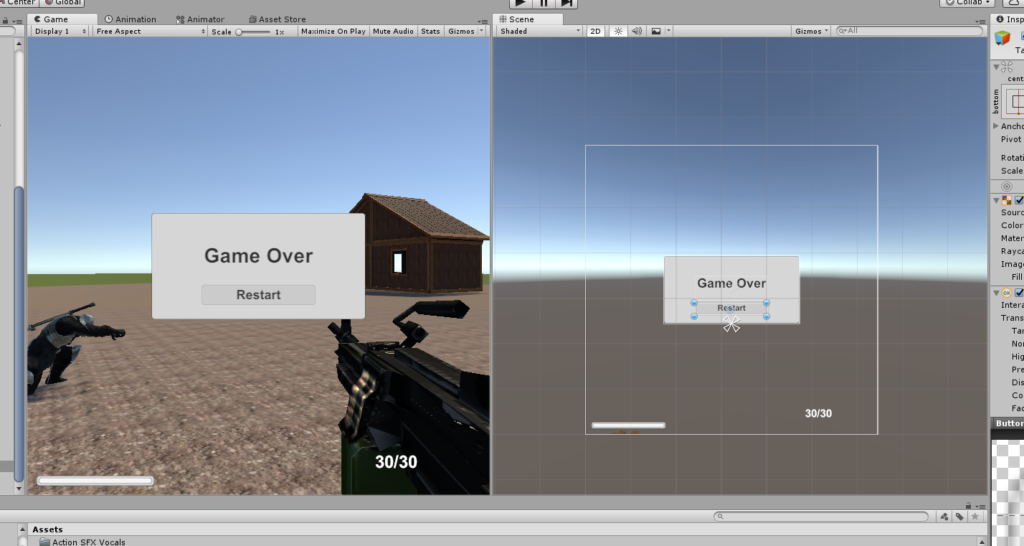The height and width of the screenshot is (546, 1024).
Task: Click the Restart button in Game view
Action: [258, 295]
